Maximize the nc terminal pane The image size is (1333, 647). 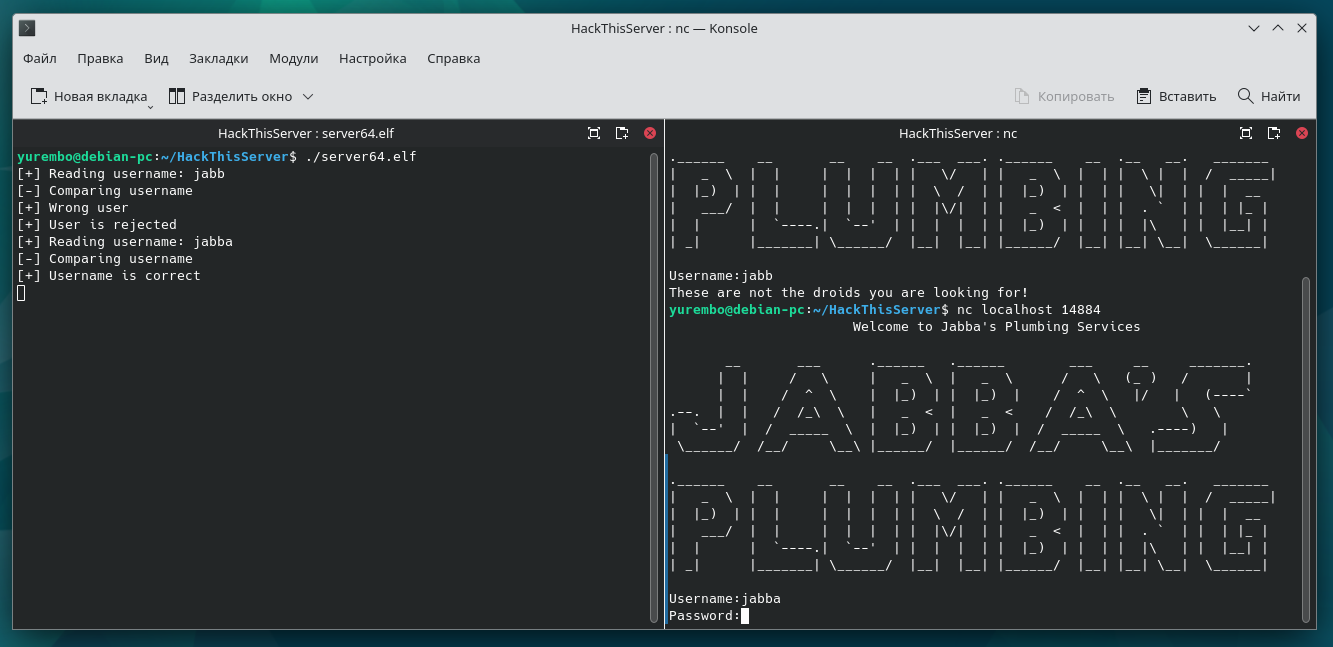click(1246, 133)
